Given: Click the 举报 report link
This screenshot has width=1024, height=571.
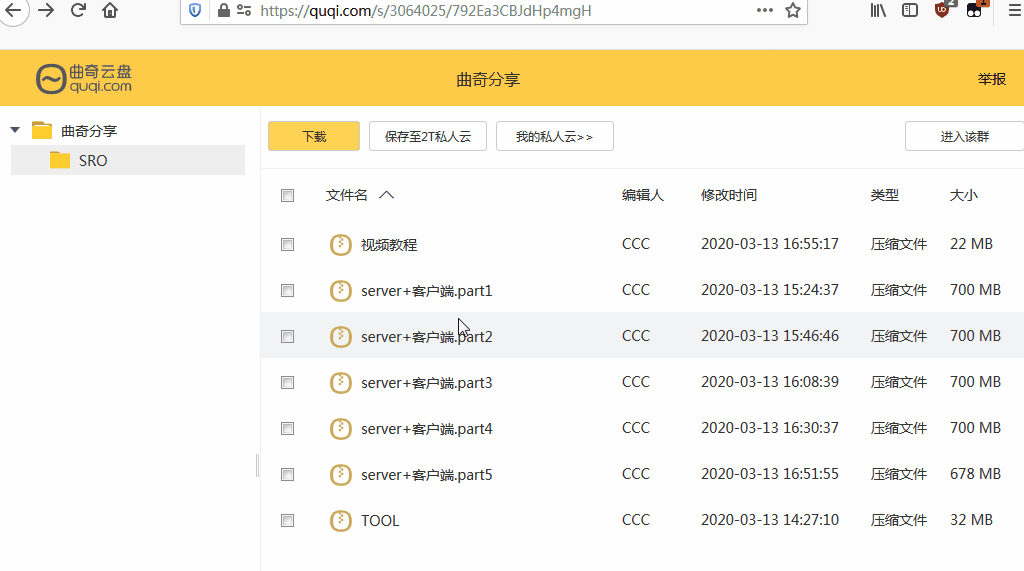Looking at the screenshot, I should pos(991,79).
